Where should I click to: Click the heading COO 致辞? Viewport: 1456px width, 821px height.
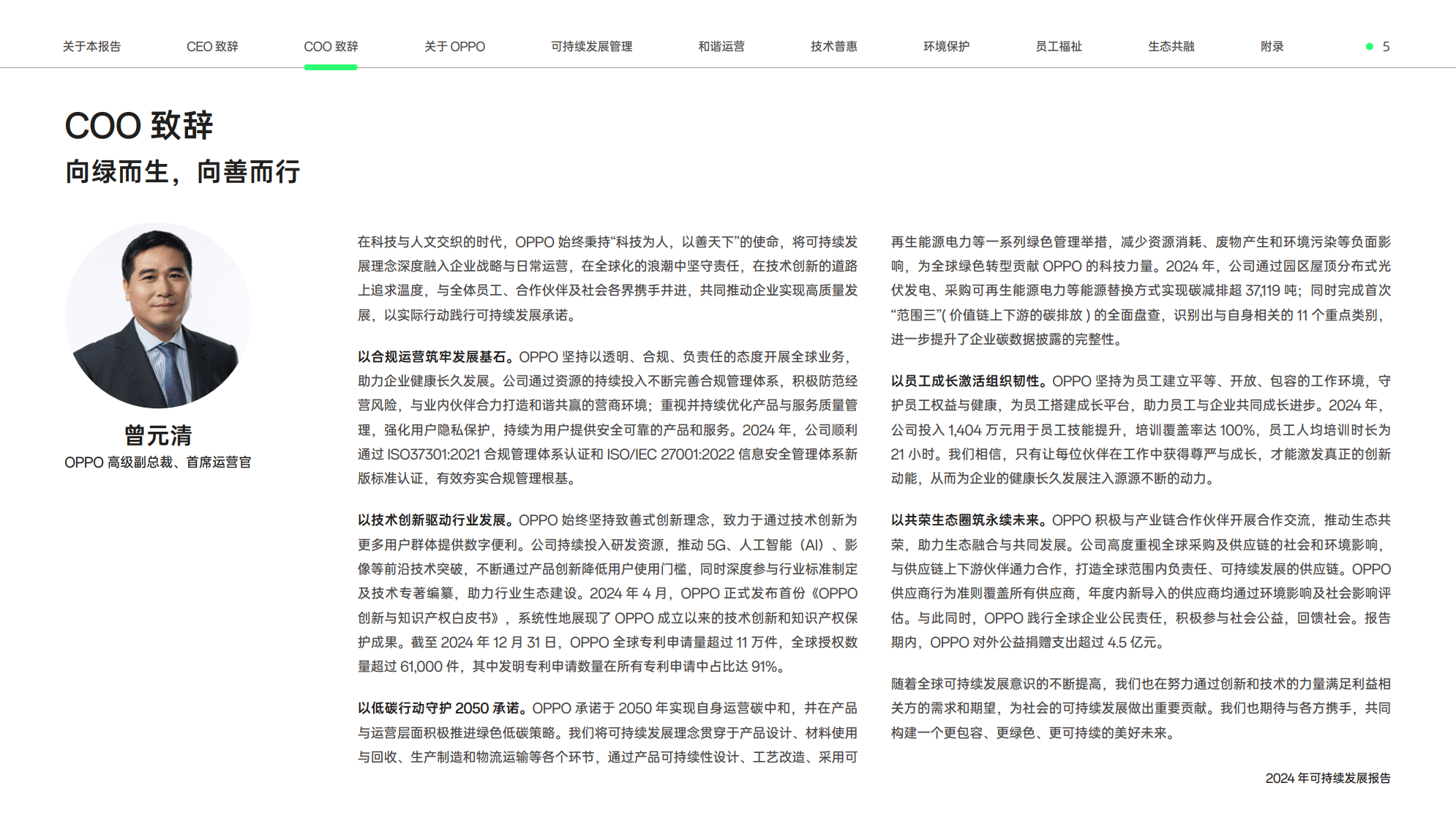139,125
